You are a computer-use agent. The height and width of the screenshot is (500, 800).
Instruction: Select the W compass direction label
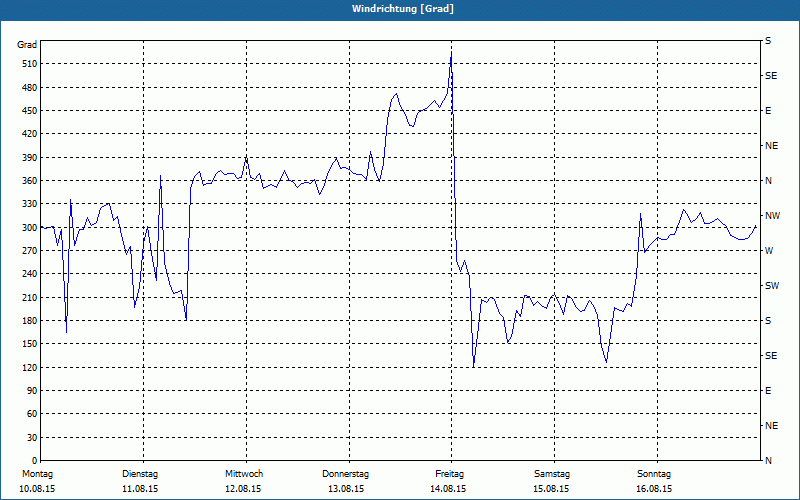tap(769, 251)
